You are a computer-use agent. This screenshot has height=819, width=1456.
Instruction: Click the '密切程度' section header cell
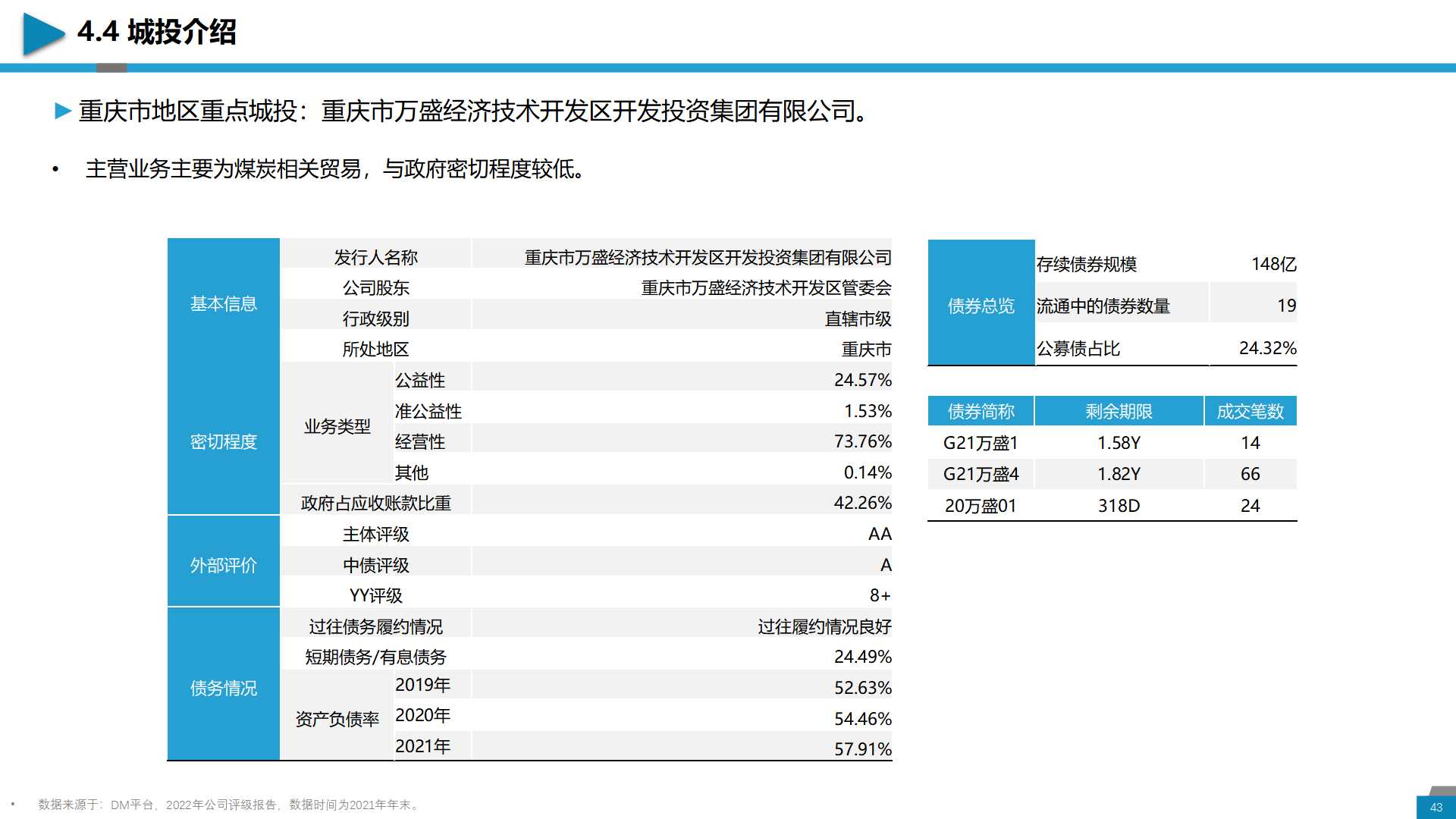point(224,441)
